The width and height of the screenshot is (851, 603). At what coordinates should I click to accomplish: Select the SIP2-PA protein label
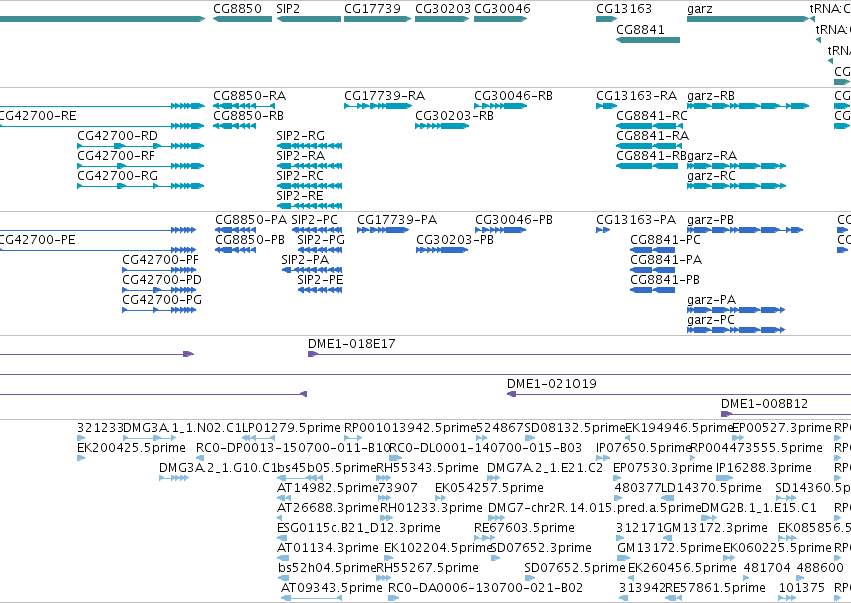click(305, 260)
